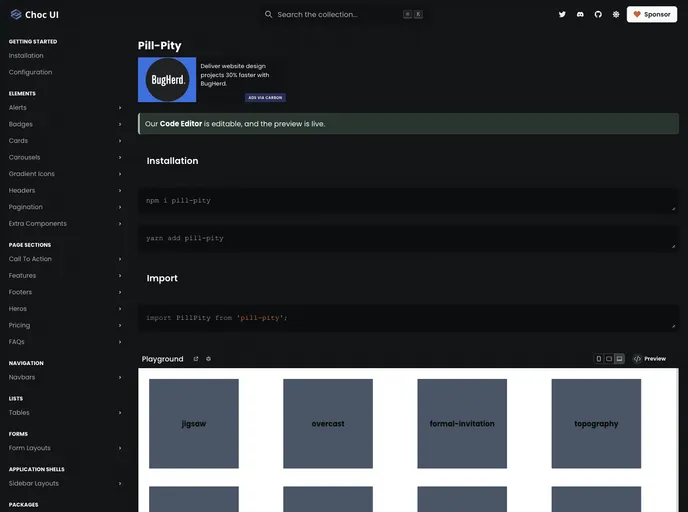Open the Pricing menu item

(65, 325)
